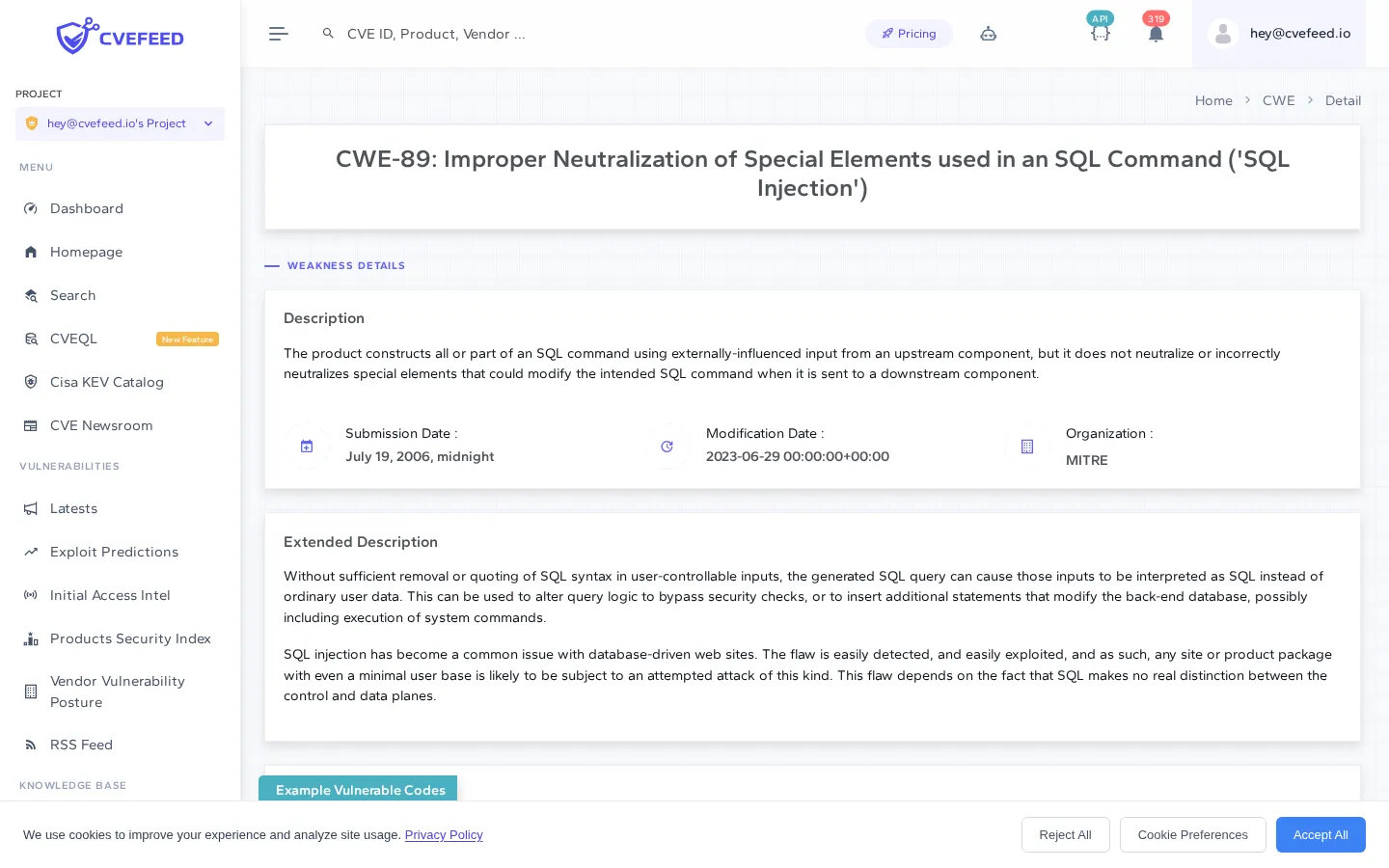The width and height of the screenshot is (1389, 868).
Task: Open the notifications bell showing 319 alerts
Action: (1156, 34)
